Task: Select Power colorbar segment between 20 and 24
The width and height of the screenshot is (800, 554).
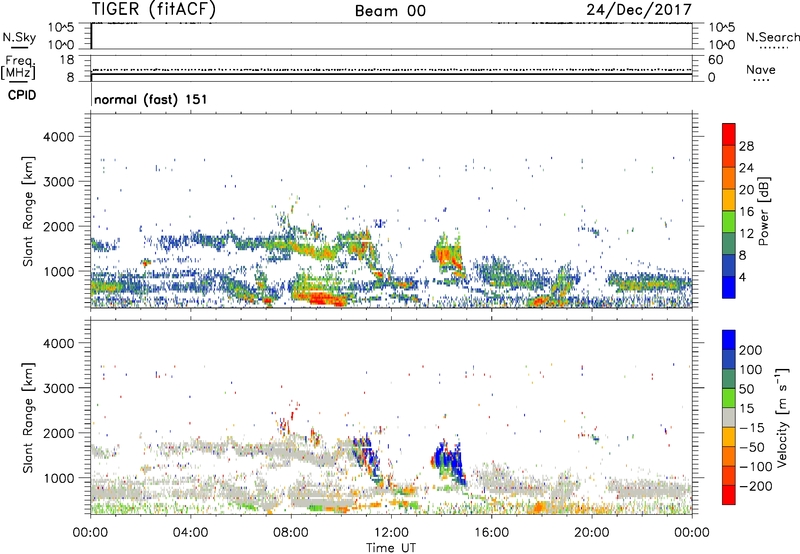Action: (729, 178)
